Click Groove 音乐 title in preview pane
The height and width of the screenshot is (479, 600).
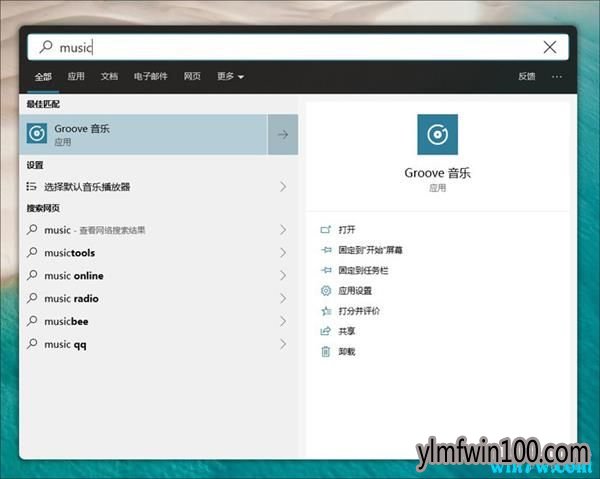point(437,173)
